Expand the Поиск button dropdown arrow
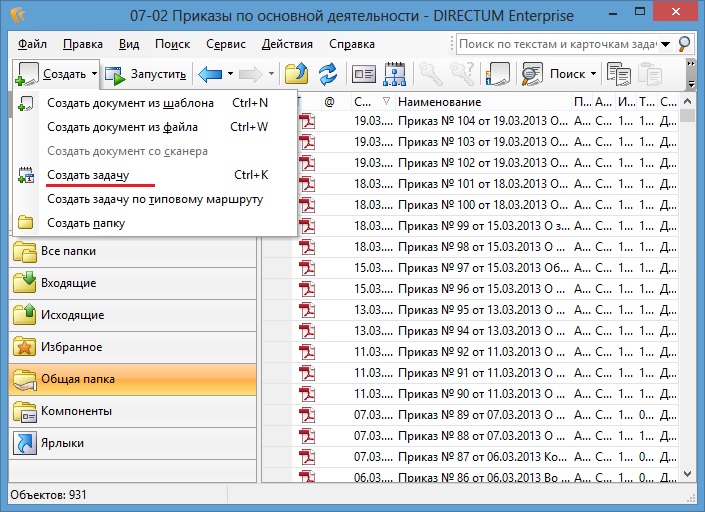The image size is (705, 512). [593, 74]
